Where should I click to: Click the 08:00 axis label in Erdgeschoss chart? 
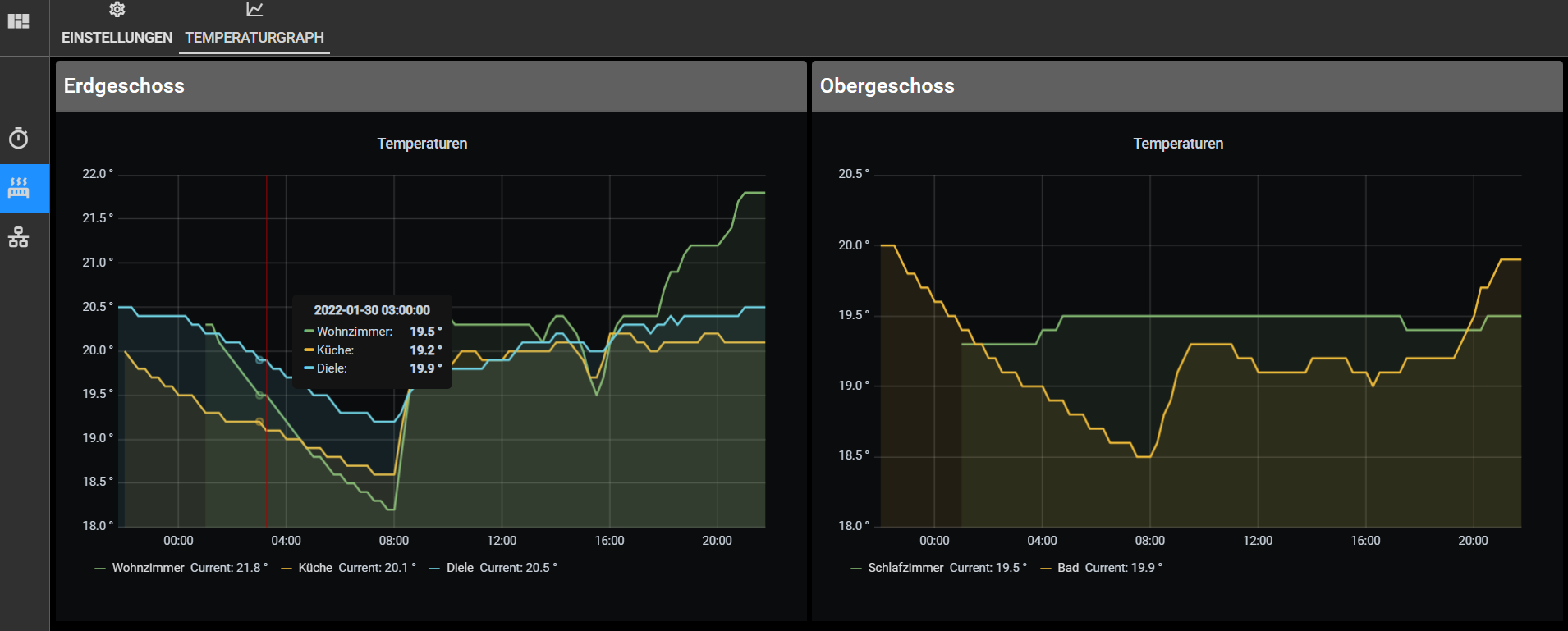[394, 541]
